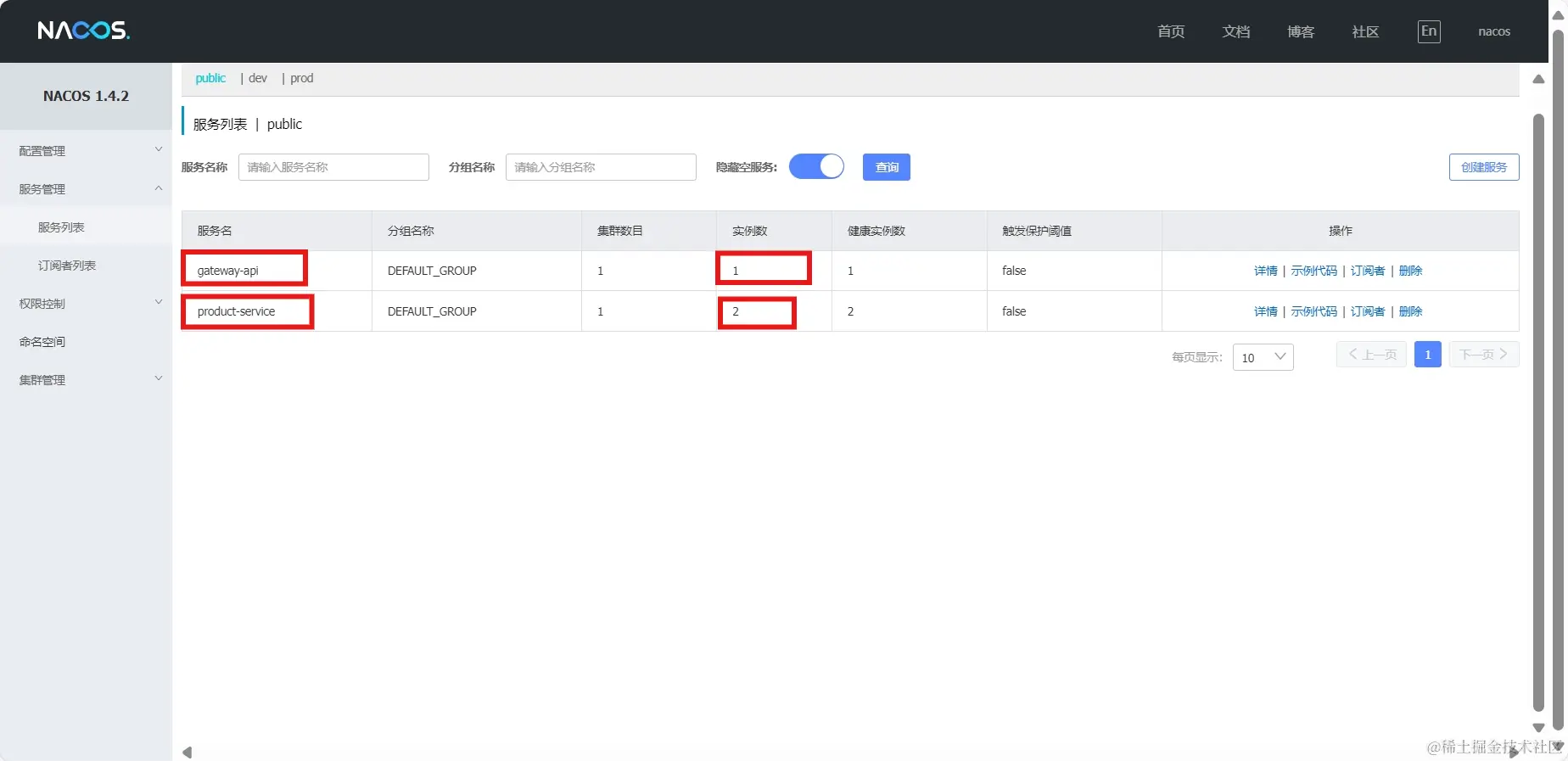
Task: Open 社区 in top navigation
Action: pos(1365,31)
